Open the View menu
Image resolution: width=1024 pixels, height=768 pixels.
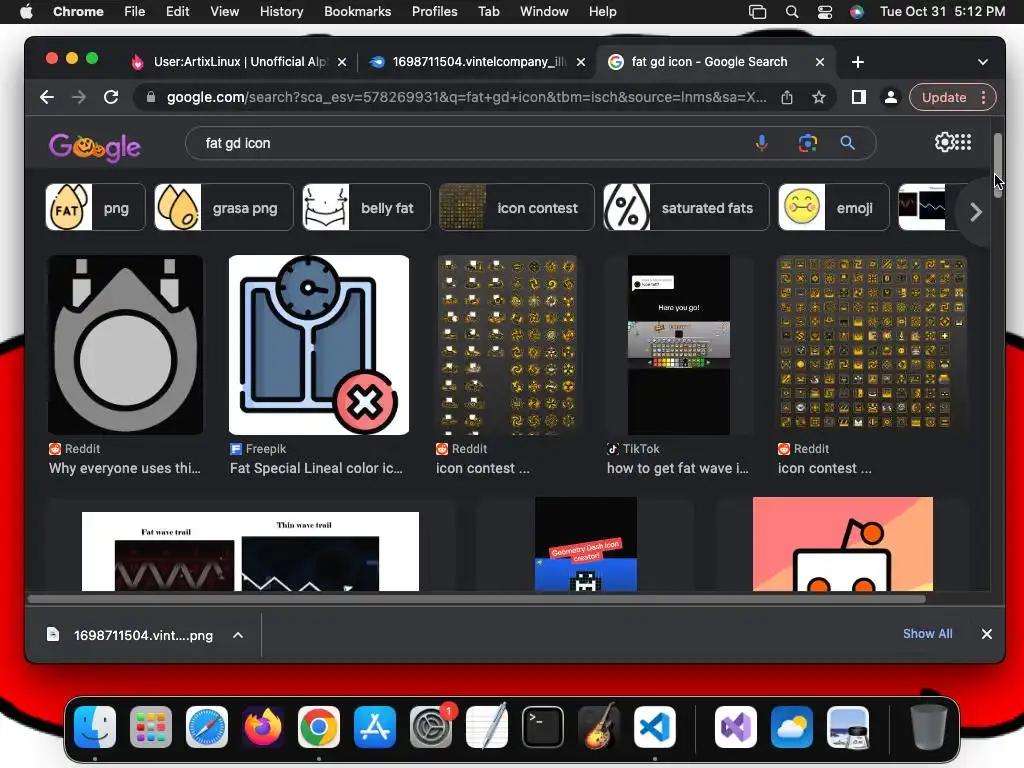coord(224,12)
